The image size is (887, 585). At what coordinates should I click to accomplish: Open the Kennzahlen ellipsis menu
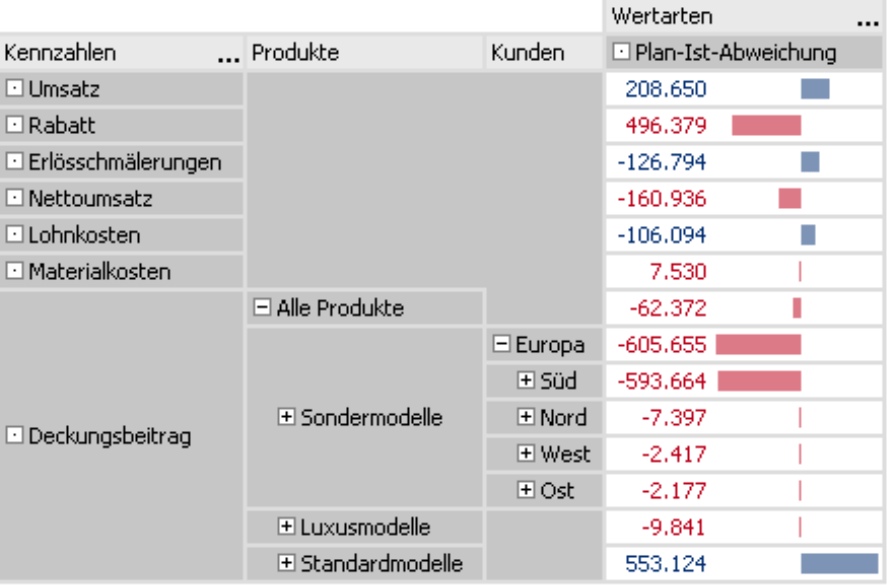pyautogui.click(x=229, y=59)
